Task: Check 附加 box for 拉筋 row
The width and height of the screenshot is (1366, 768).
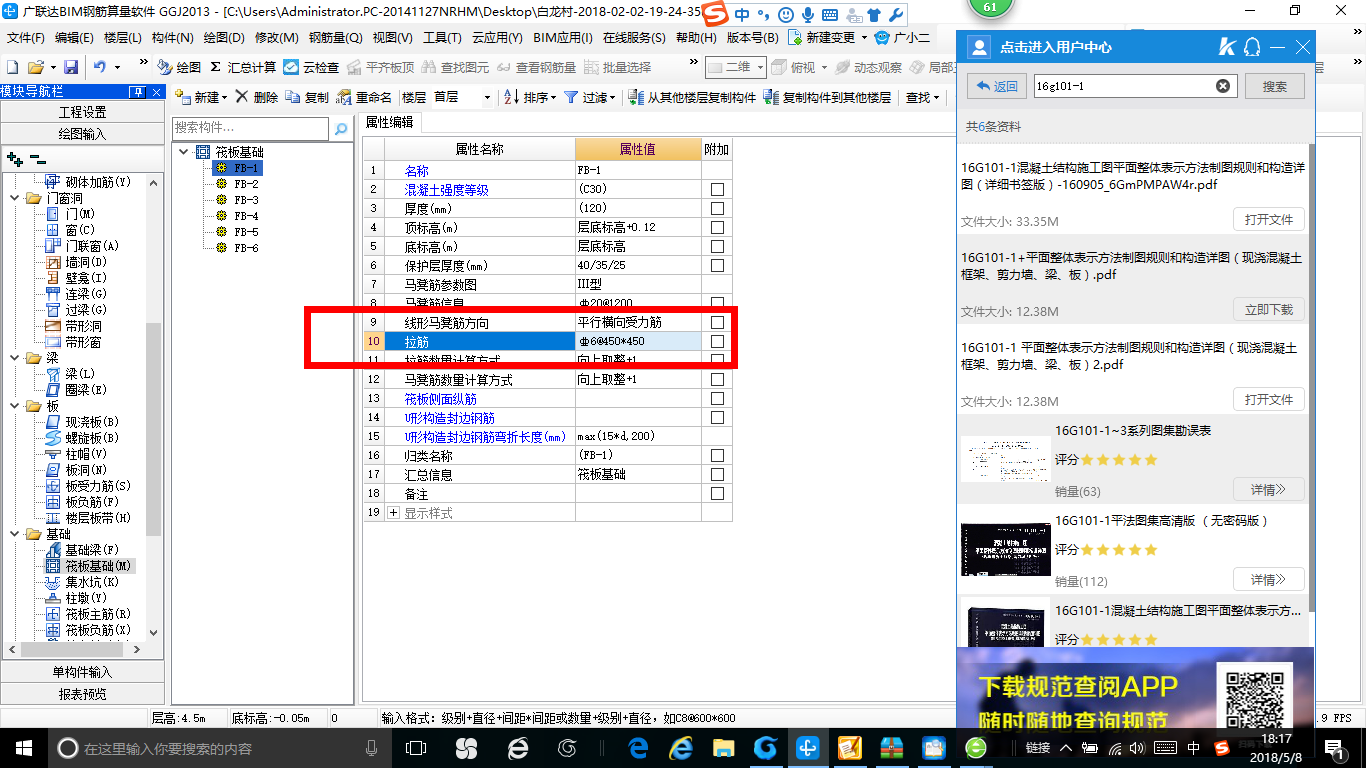Action: point(717,341)
